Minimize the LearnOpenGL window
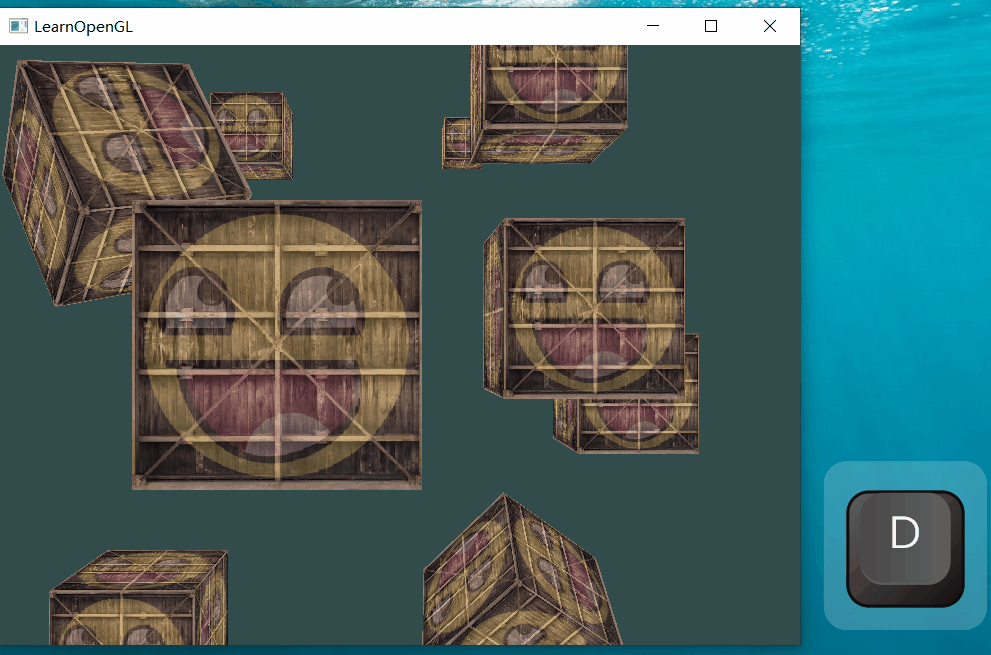The width and height of the screenshot is (991, 655). (x=653, y=26)
